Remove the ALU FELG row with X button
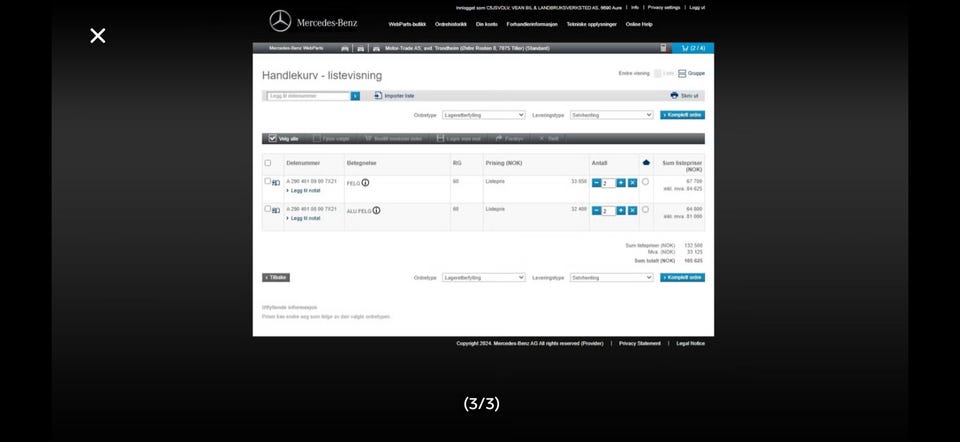This screenshot has width=960, height=442. click(x=632, y=211)
